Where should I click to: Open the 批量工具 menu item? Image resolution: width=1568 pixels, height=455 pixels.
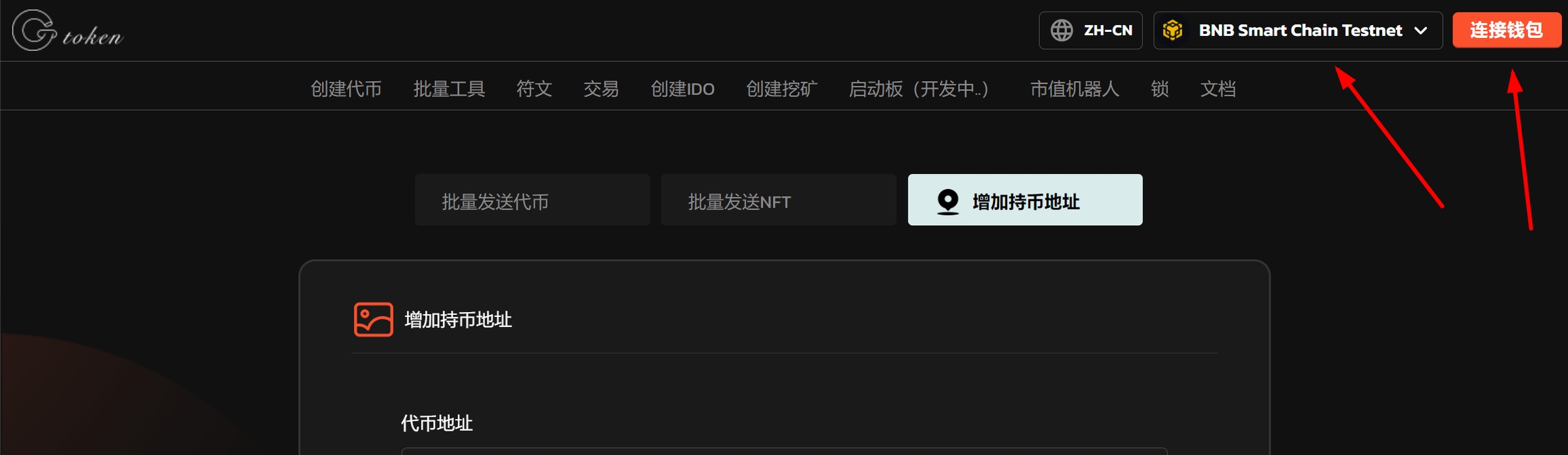click(x=449, y=89)
